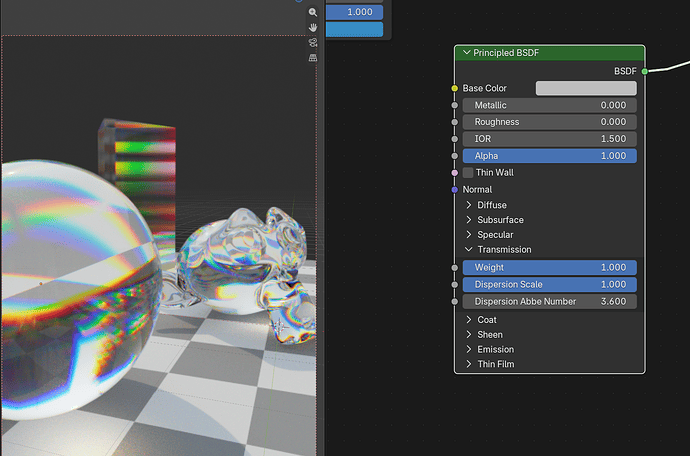Click the hand pan view icon
Screen dimensions: 690x456
click(x=313, y=27)
